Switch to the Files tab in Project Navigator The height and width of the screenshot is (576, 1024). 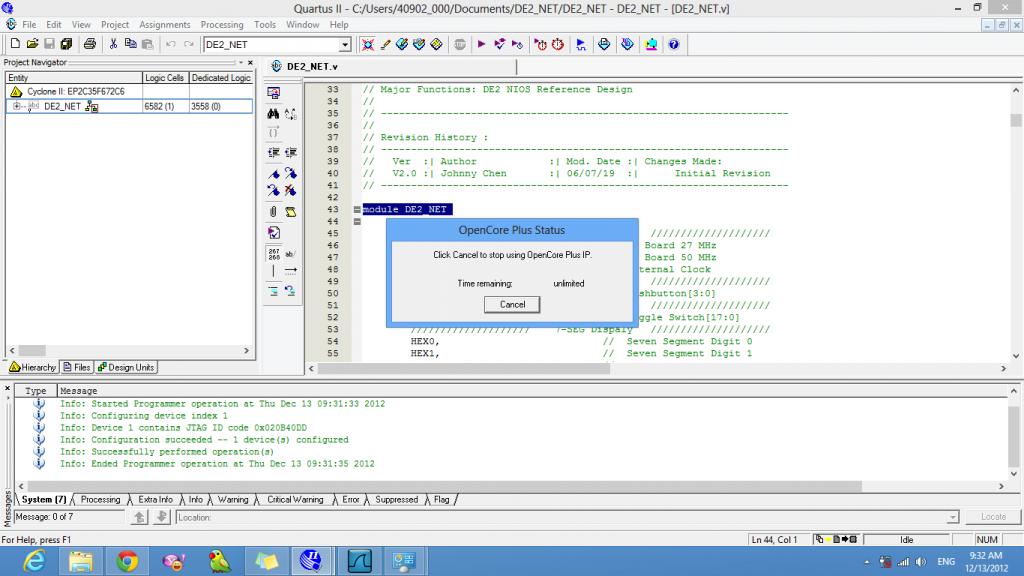[x=76, y=367]
